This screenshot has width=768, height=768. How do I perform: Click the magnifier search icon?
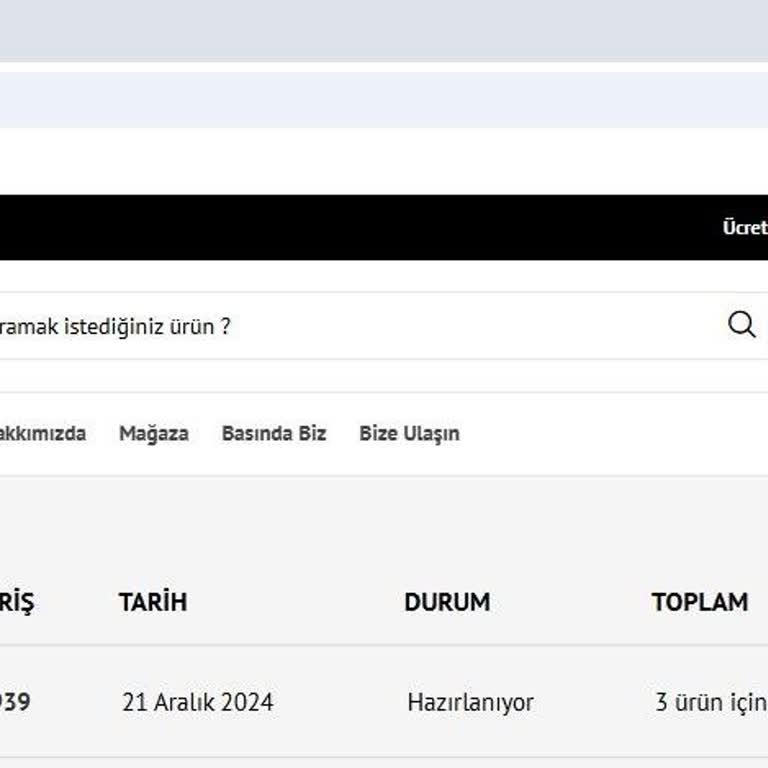[x=741, y=324]
